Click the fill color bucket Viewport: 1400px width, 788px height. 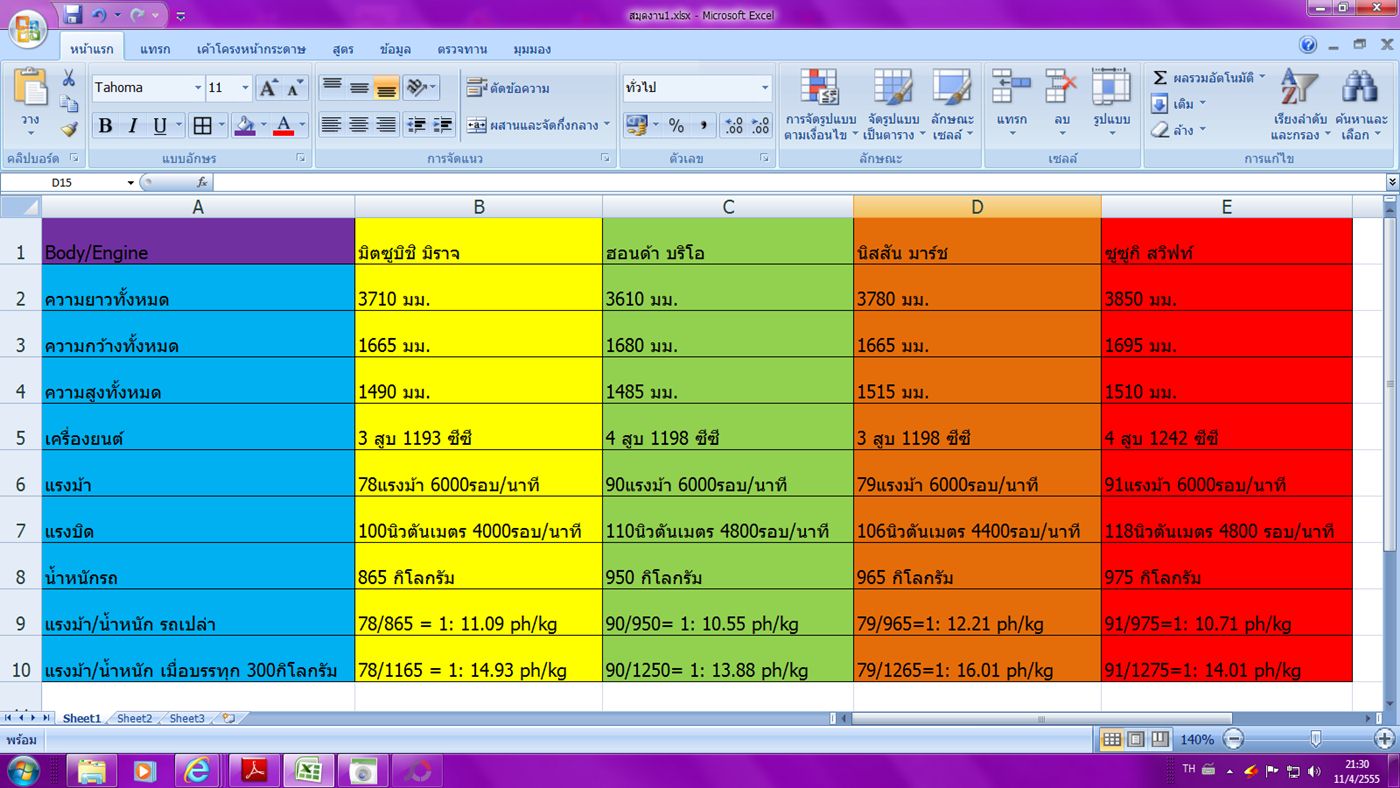pyautogui.click(x=244, y=126)
